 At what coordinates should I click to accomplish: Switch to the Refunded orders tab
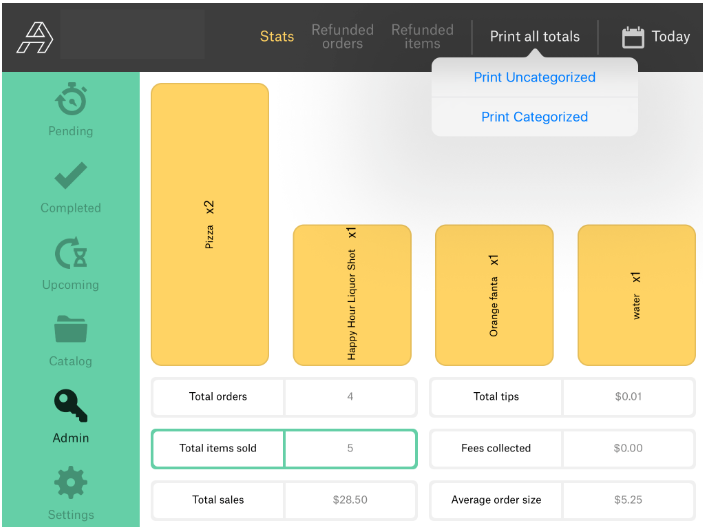[342, 37]
